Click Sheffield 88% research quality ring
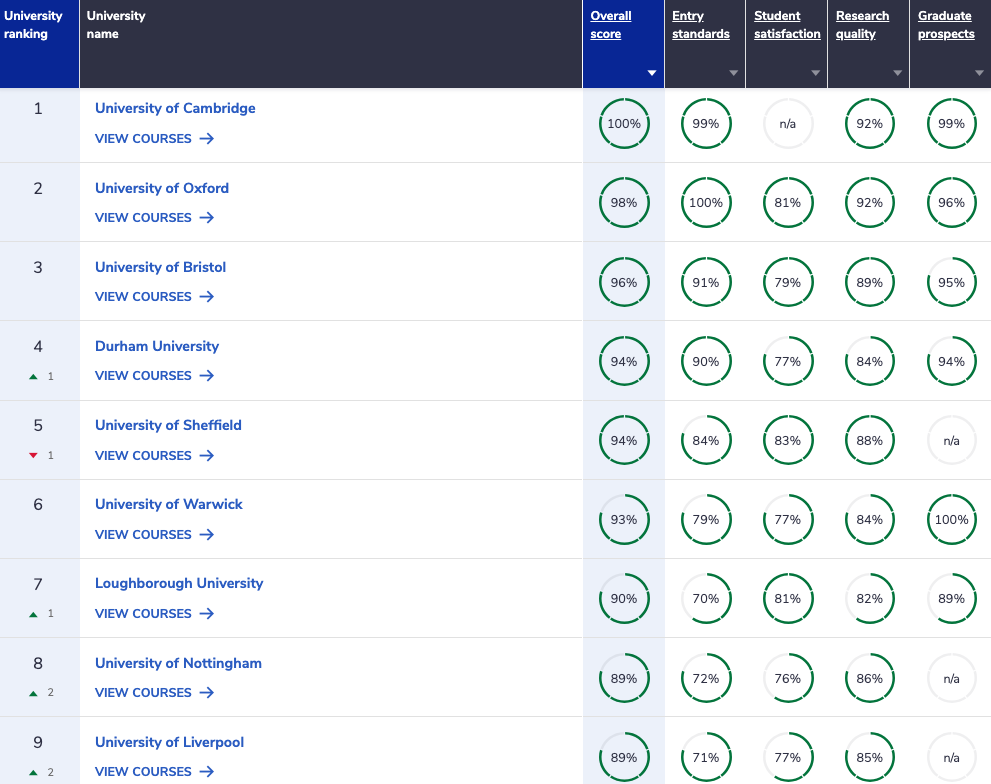Screen dimensions: 991x784 pyautogui.click(x=870, y=440)
